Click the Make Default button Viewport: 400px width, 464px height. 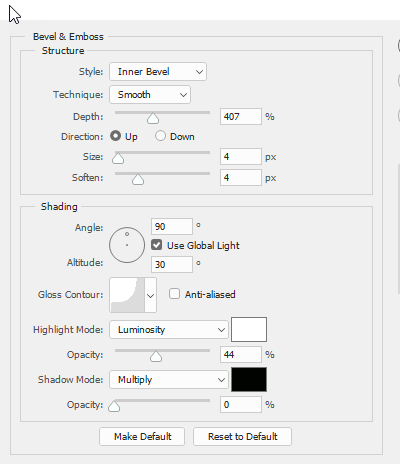142,437
